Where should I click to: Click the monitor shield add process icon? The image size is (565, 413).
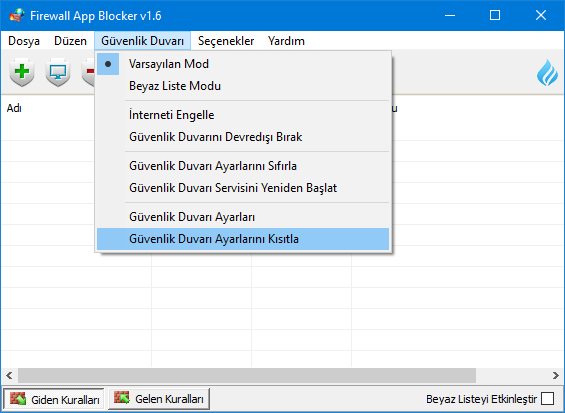58,72
